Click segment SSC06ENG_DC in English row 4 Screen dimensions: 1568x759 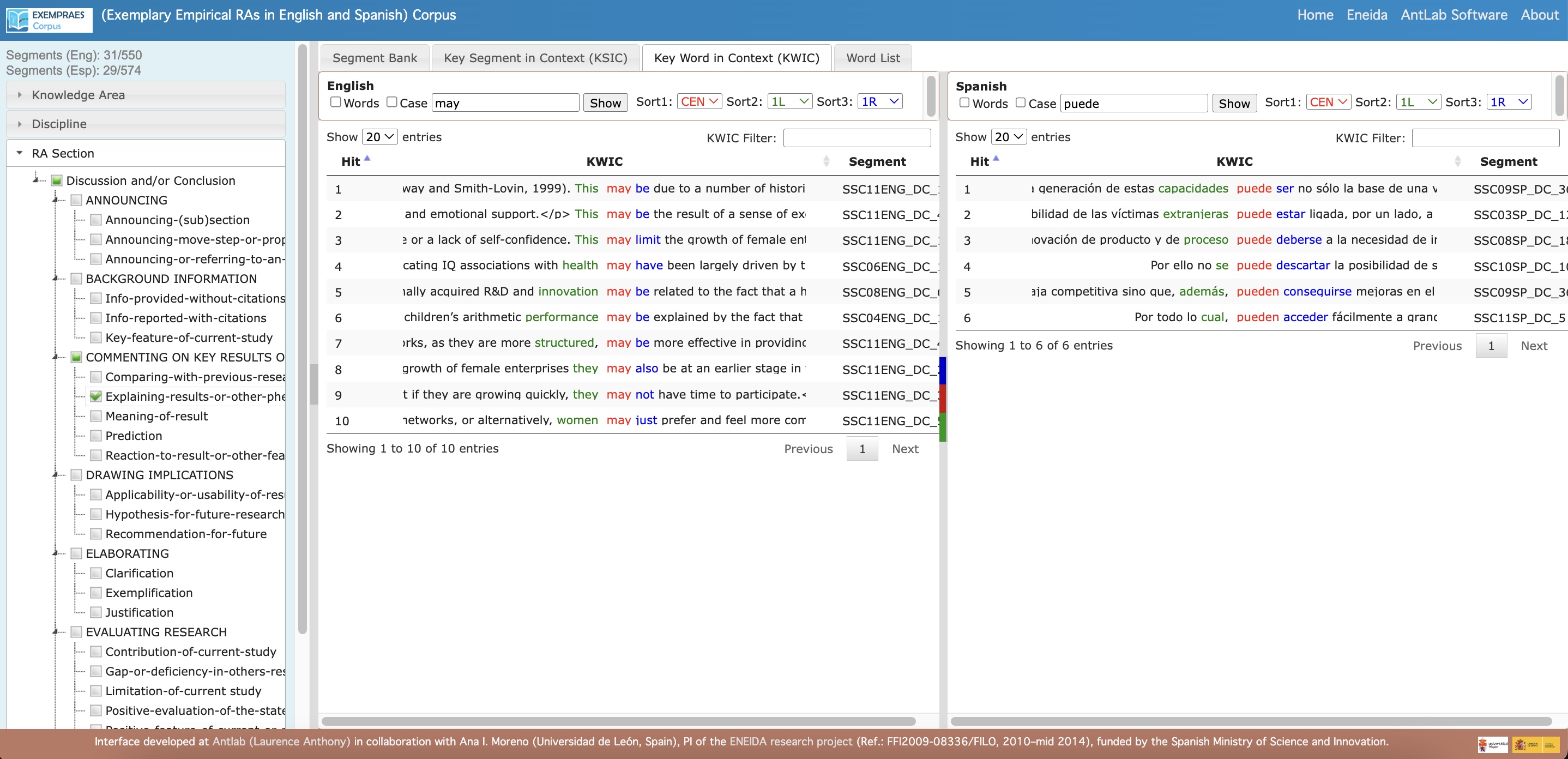890,266
